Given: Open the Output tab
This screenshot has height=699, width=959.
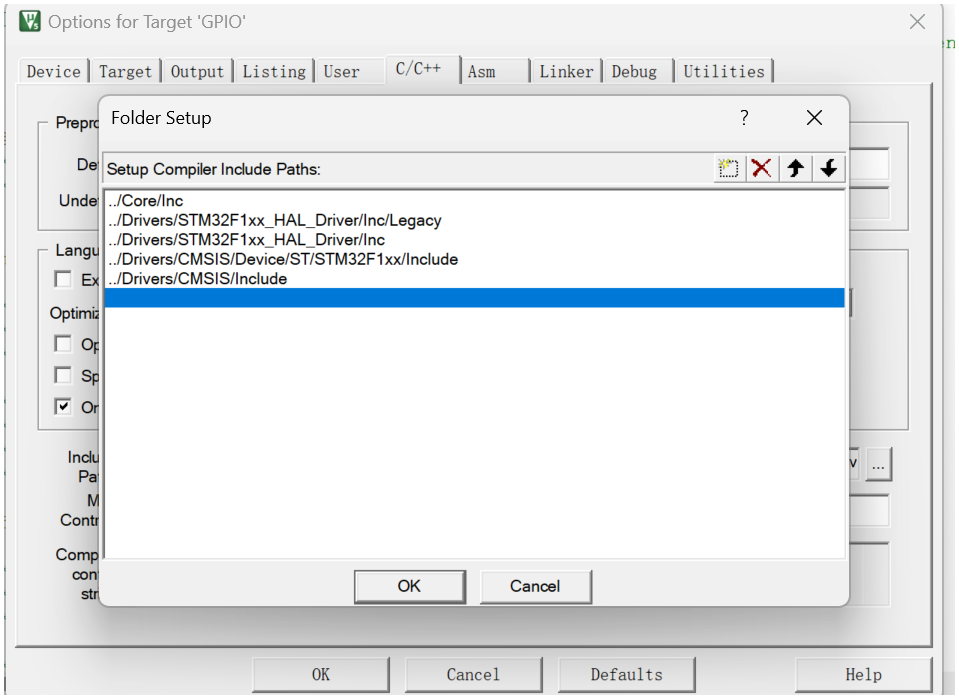Looking at the screenshot, I should tap(197, 72).
